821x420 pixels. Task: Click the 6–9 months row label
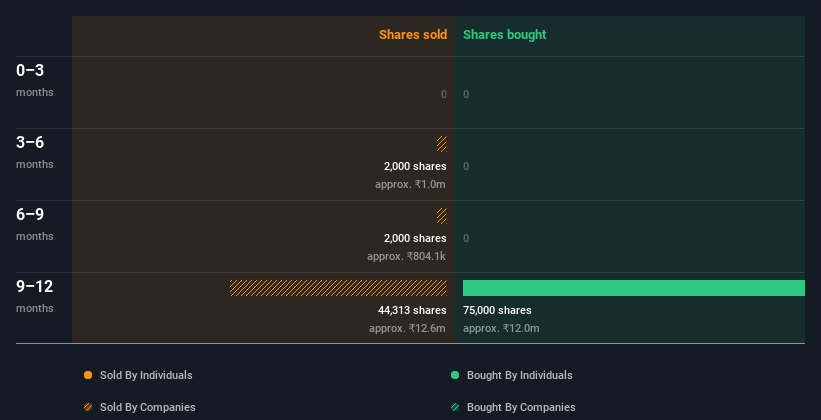coord(35,224)
